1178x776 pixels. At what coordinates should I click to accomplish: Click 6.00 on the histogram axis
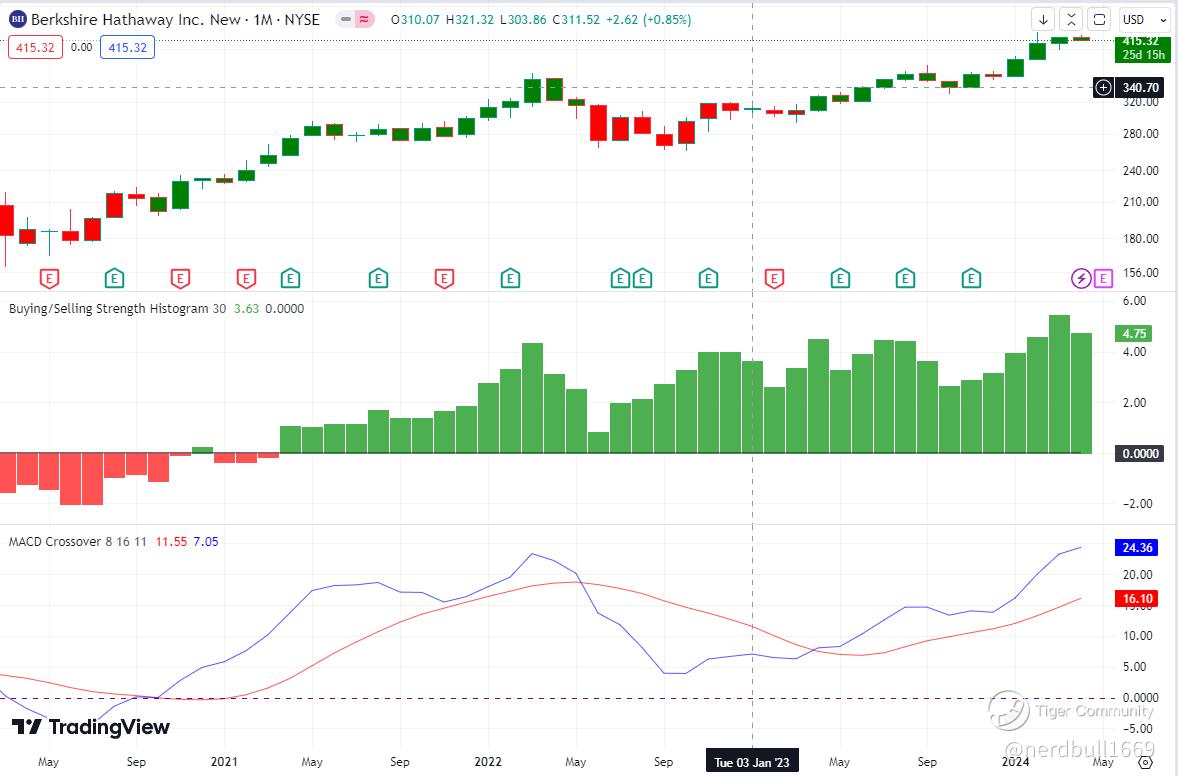click(x=1134, y=300)
